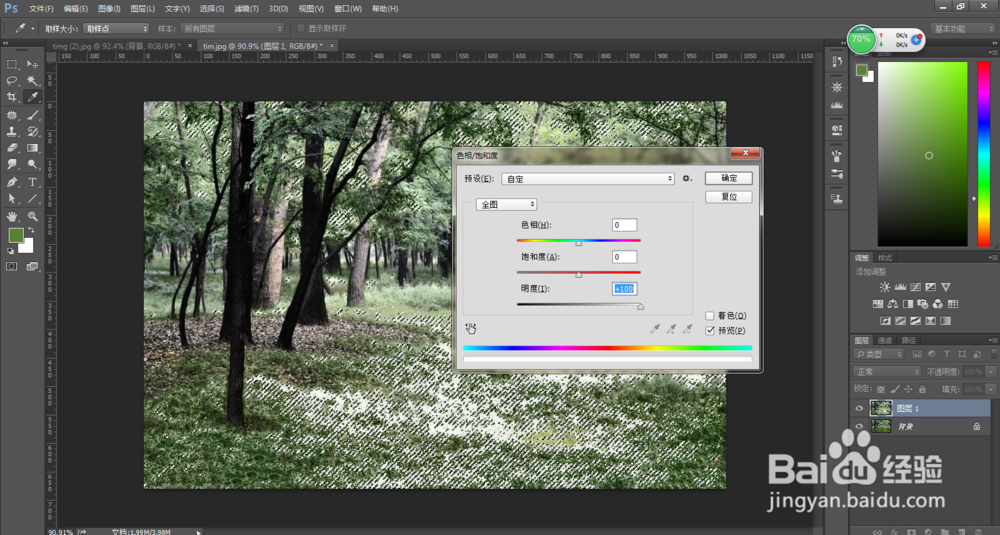The width and height of the screenshot is (1000, 535).
Task: Open the workspace switcher dropdown 基本功能
Action: 963,29
